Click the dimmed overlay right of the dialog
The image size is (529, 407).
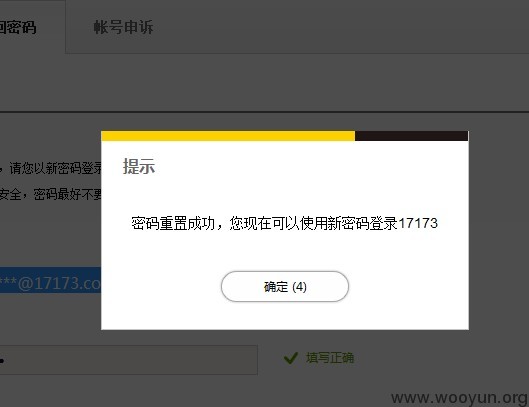click(x=499, y=229)
